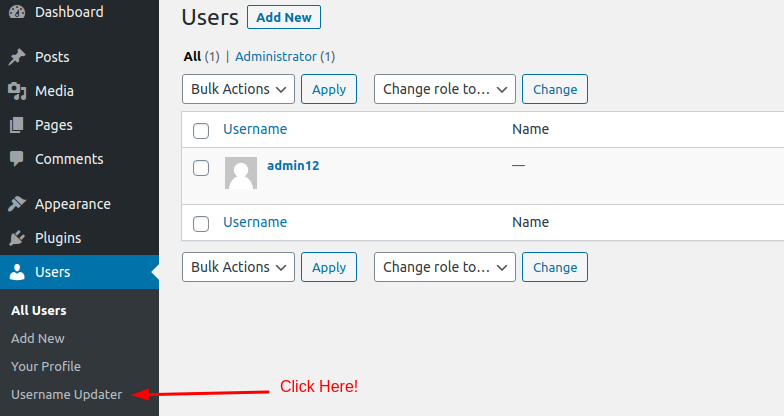Open Your Profile submenu item
Viewport: 784px width, 416px height.
click(46, 366)
